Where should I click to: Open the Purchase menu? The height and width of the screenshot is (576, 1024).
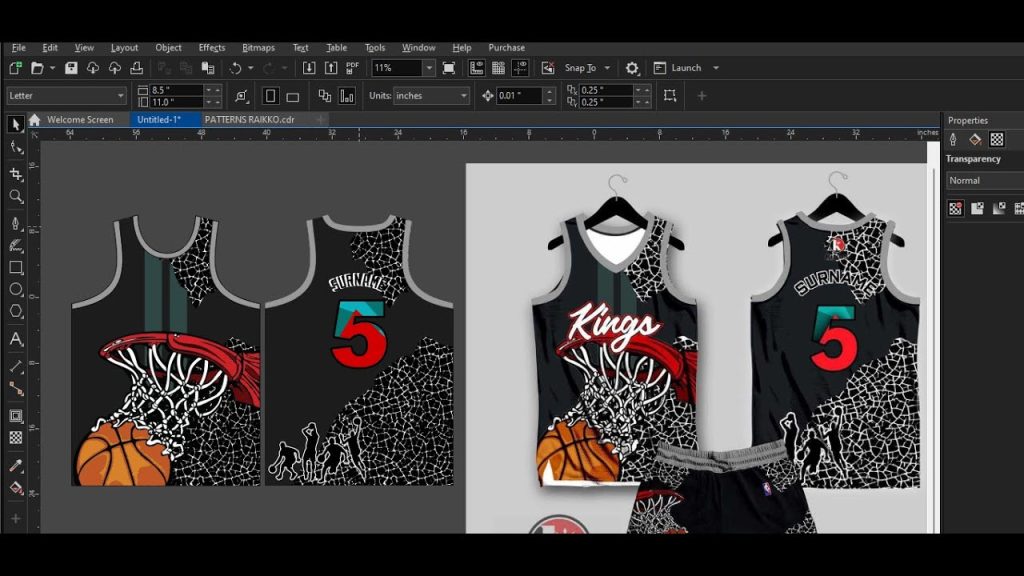(506, 48)
